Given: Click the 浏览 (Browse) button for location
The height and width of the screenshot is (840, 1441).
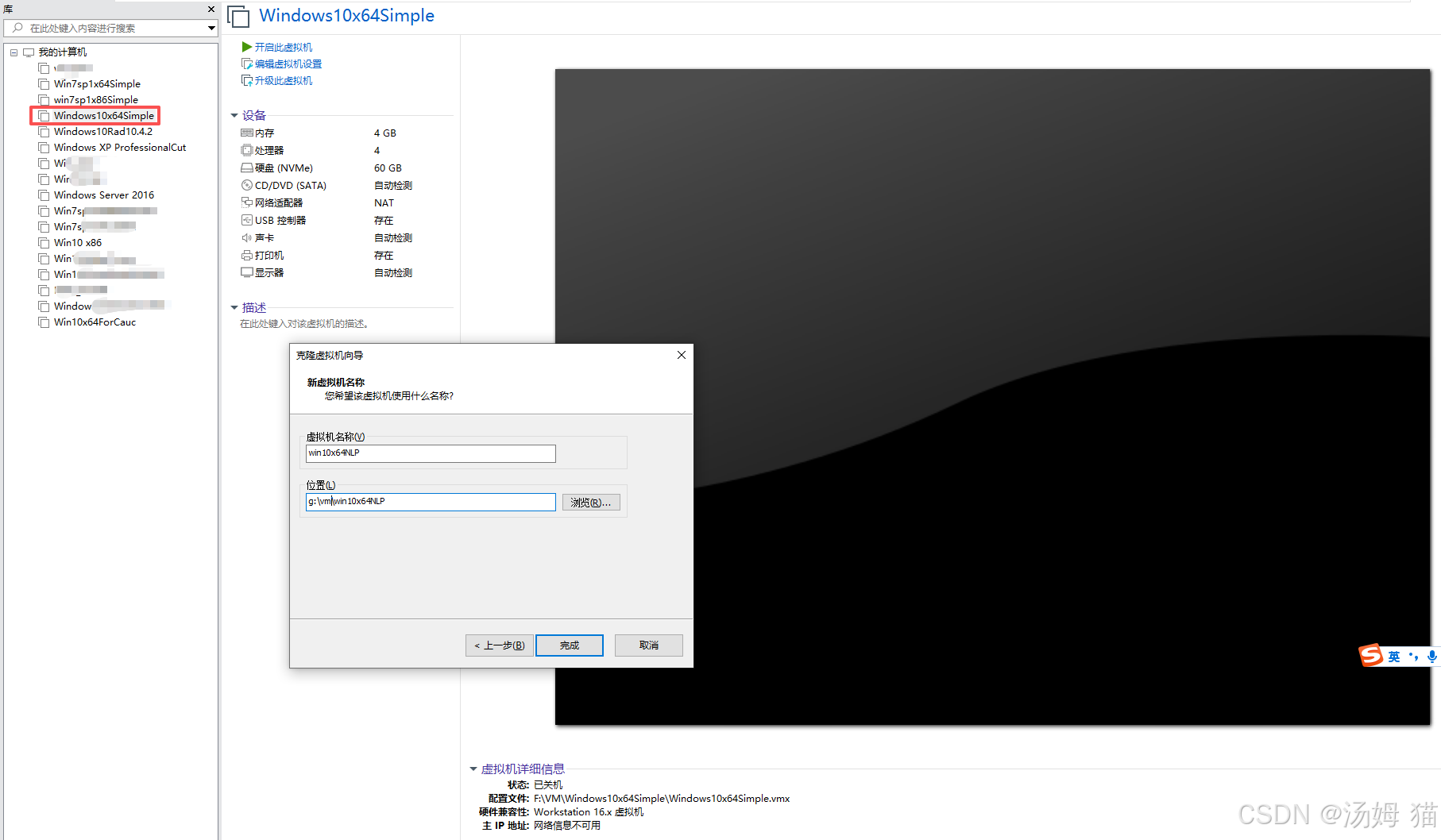Looking at the screenshot, I should [x=591, y=503].
